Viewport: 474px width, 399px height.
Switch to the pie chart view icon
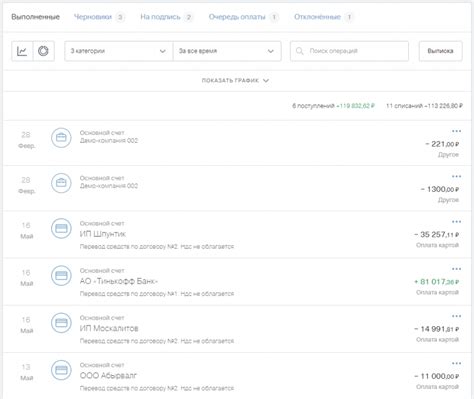pyautogui.click(x=43, y=51)
